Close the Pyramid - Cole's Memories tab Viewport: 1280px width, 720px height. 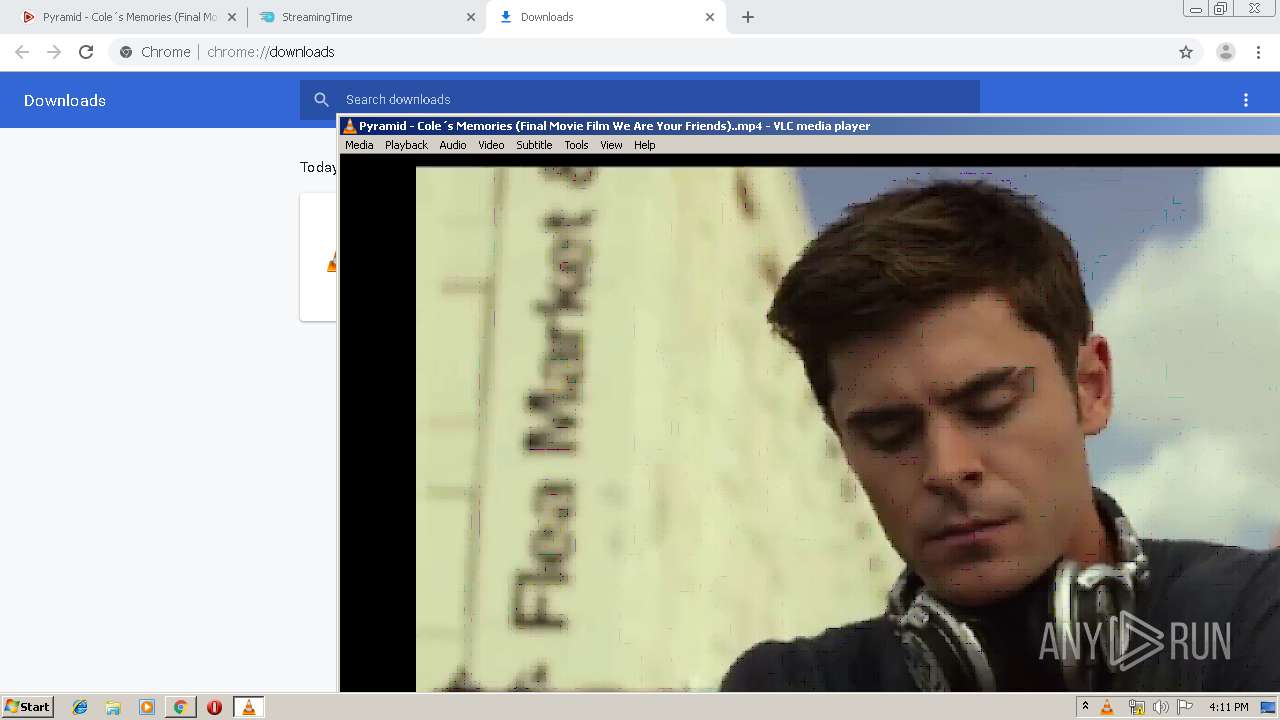(232, 17)
